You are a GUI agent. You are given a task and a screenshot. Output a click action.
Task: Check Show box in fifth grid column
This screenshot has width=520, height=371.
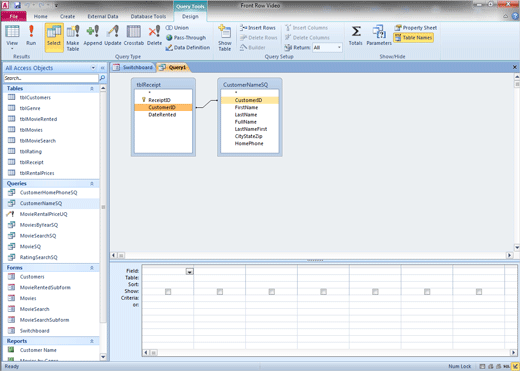pyautogui.click(x=375, y=292)
